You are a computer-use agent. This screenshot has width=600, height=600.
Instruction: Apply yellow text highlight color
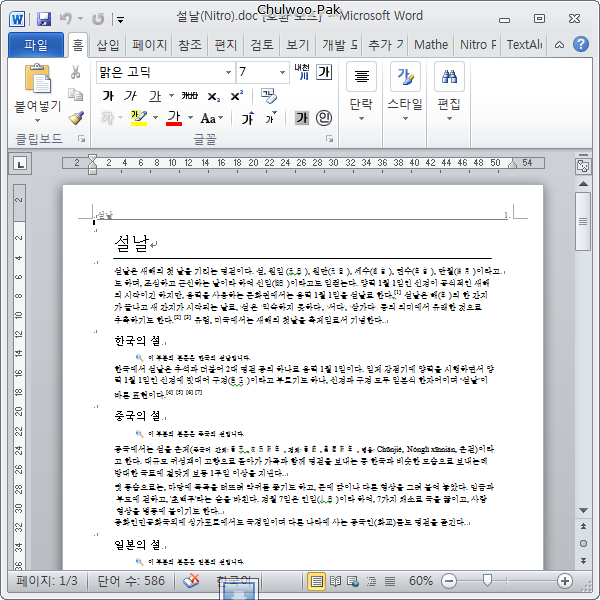139,118
